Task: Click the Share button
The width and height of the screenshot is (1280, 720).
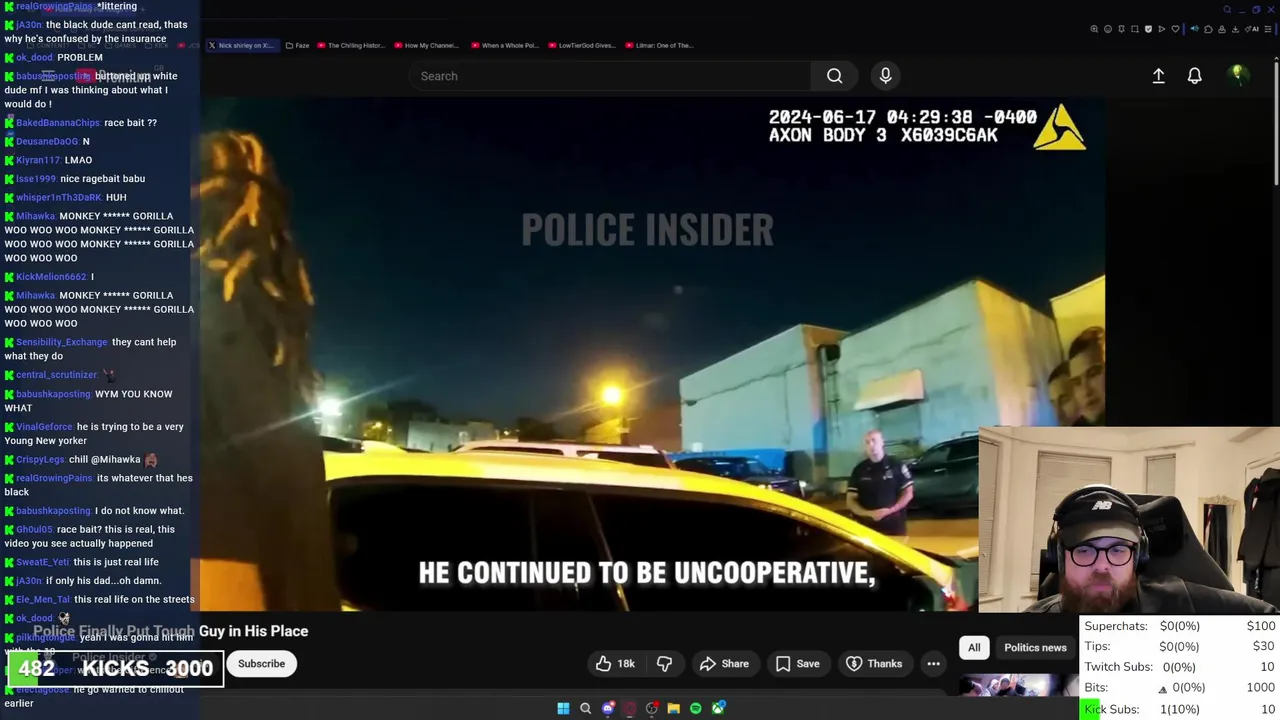Action: click(x=724, y=664)
